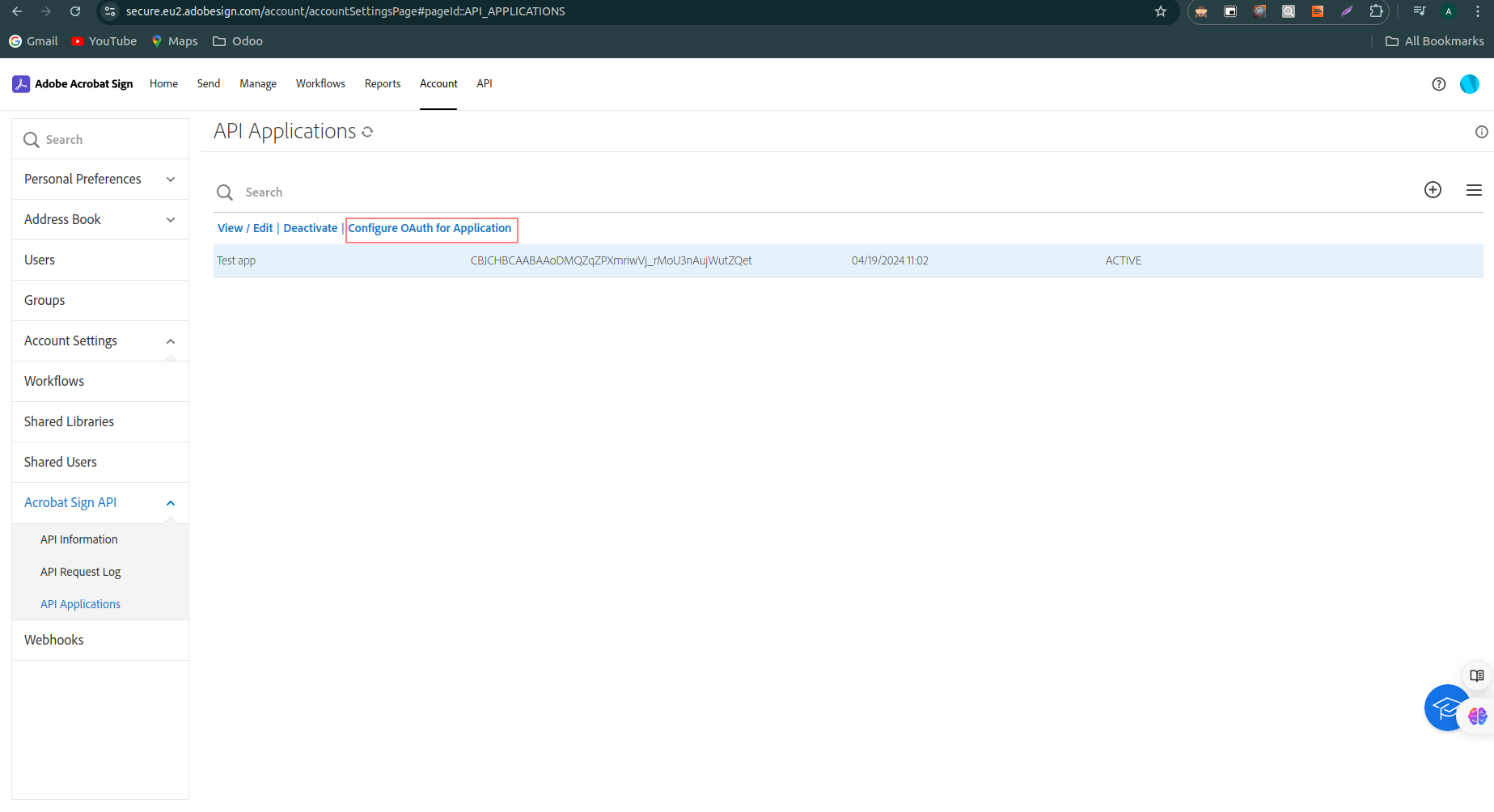Open the user profile avatar
The height and width of the screenshot is (812, 1494).
(x=1469, y=84)
